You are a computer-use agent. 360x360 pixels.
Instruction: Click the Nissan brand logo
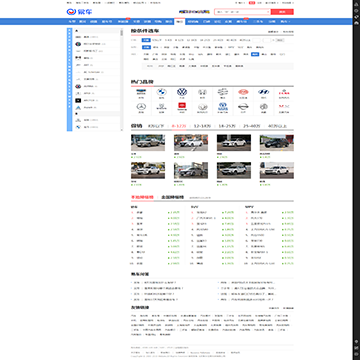(243, 107)
